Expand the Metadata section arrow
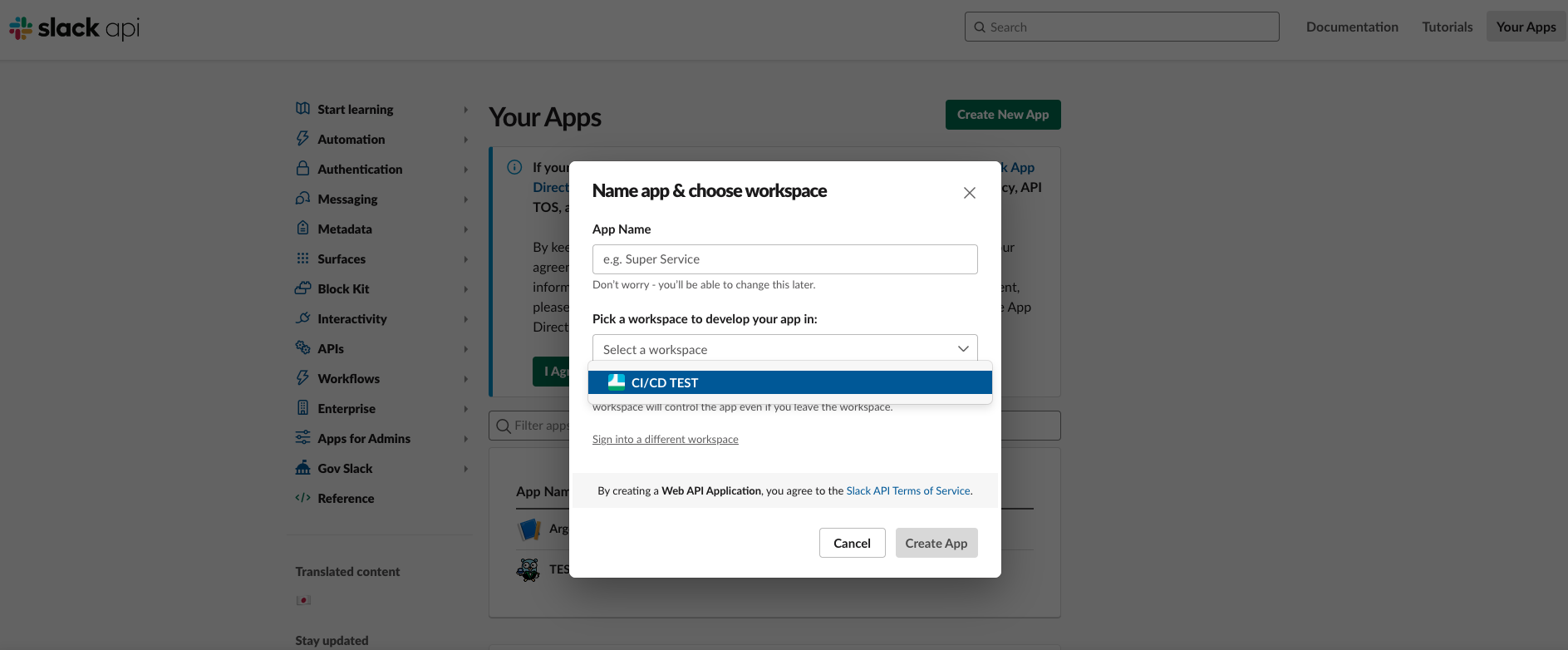This screenshot has width=1568, height=650. tap(465, 229)
